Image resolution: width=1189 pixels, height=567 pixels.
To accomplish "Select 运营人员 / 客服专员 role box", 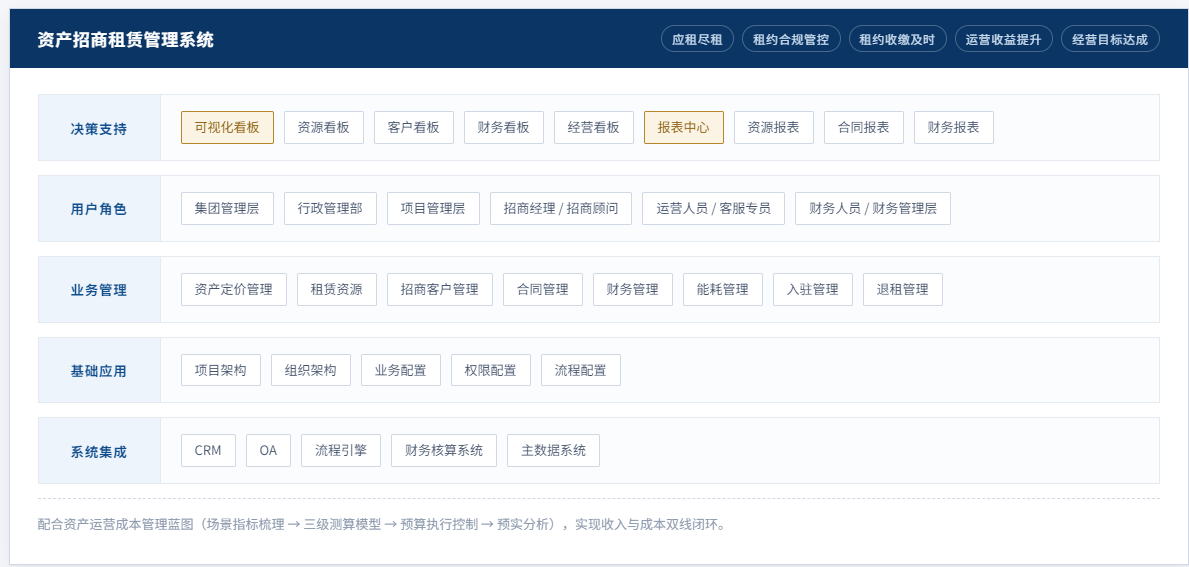I will tap(713, 208).
